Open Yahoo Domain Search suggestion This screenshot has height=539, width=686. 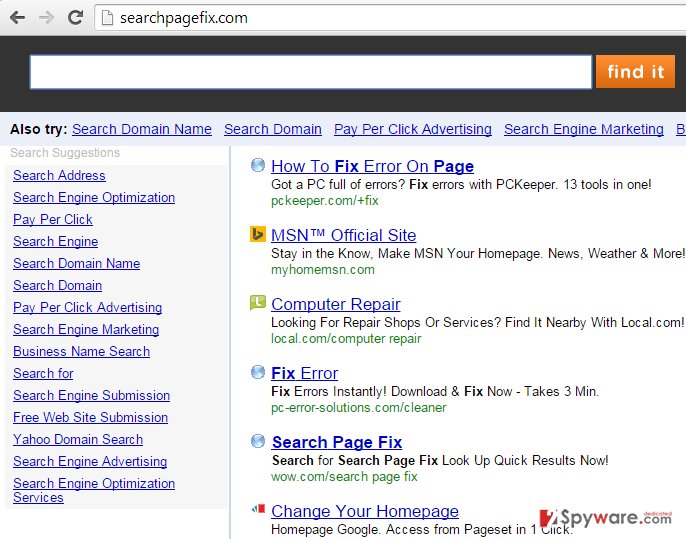coord(78,439)
